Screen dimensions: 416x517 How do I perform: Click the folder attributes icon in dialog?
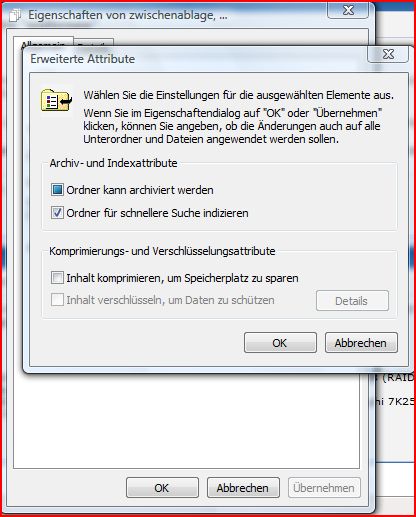coord(56,100)
